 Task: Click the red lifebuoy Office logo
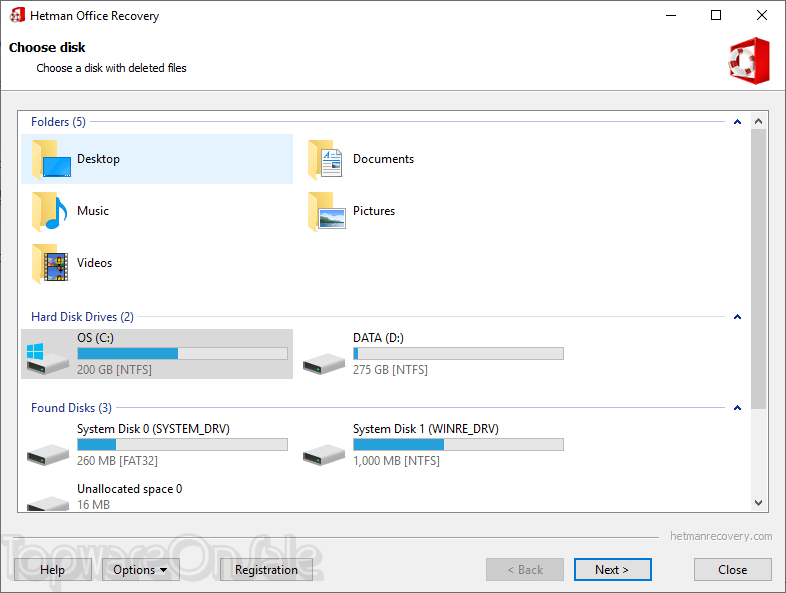[x=749, y=61]
